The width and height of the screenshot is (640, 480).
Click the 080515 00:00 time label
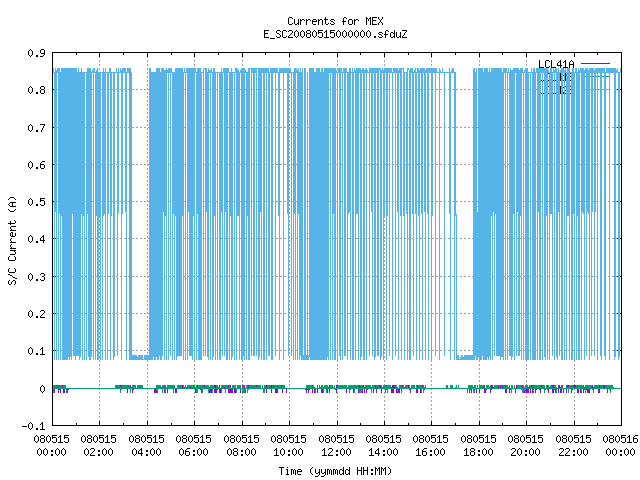pyautogui.click(x=51, y=446)
